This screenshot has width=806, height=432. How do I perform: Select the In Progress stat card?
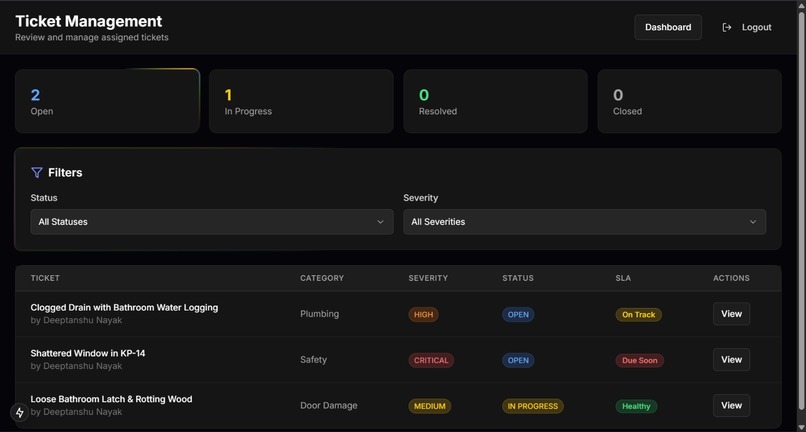(x=301, y=101)
